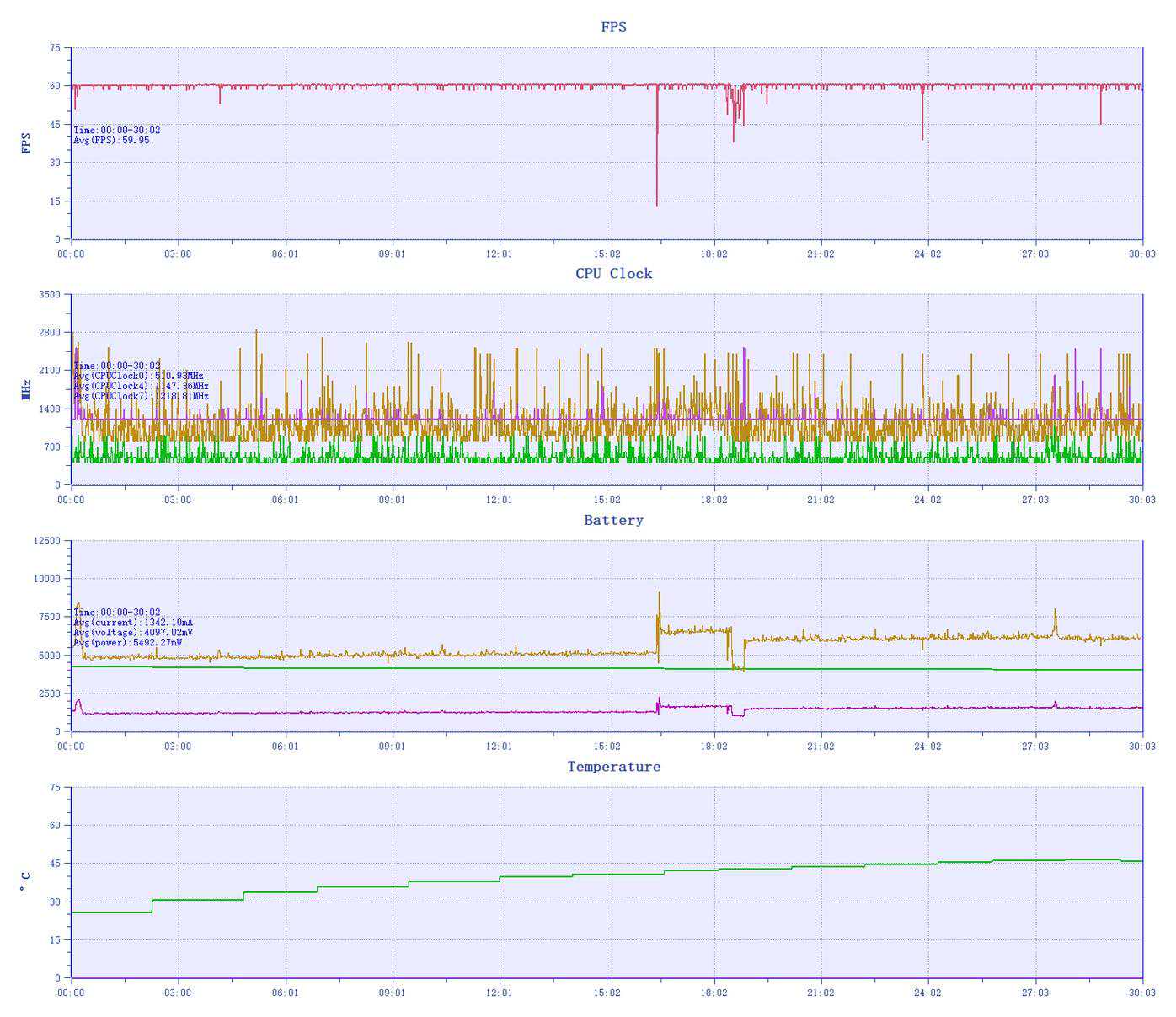Screen dimensions: 1176x1017
Task: Click the °C axis title of Temperature chart
Action: [27, 882]
